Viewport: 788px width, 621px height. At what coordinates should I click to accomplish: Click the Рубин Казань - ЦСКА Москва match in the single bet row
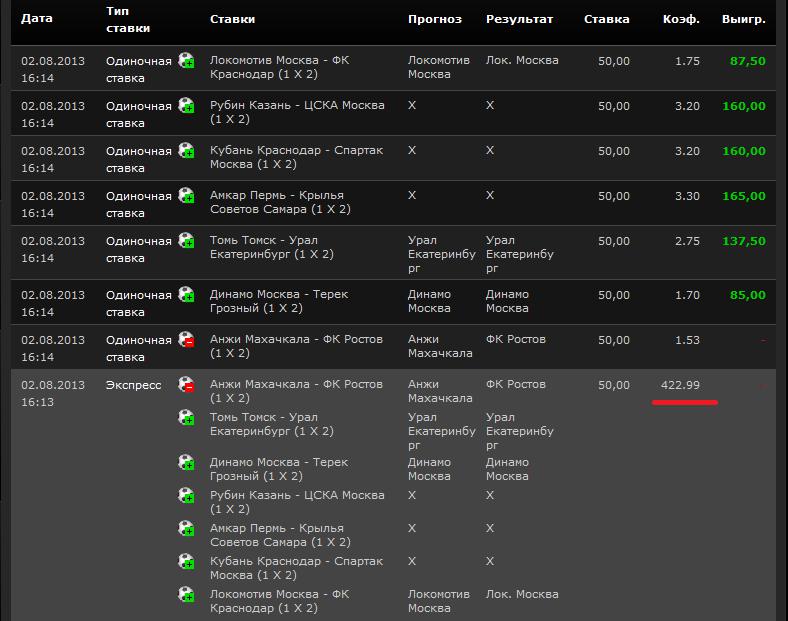(x=297, y=112)
